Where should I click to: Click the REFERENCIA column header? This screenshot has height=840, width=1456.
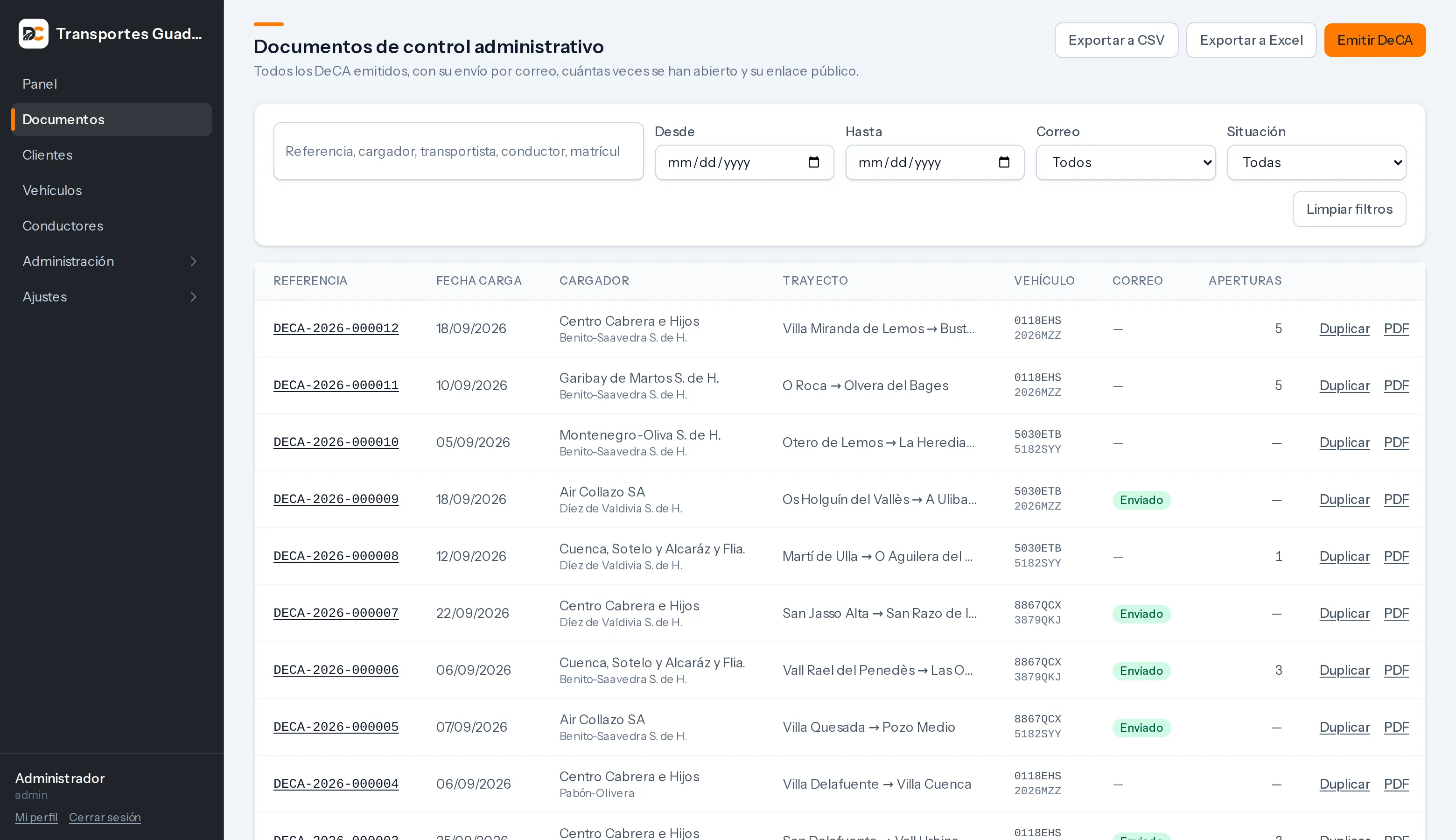310,280
